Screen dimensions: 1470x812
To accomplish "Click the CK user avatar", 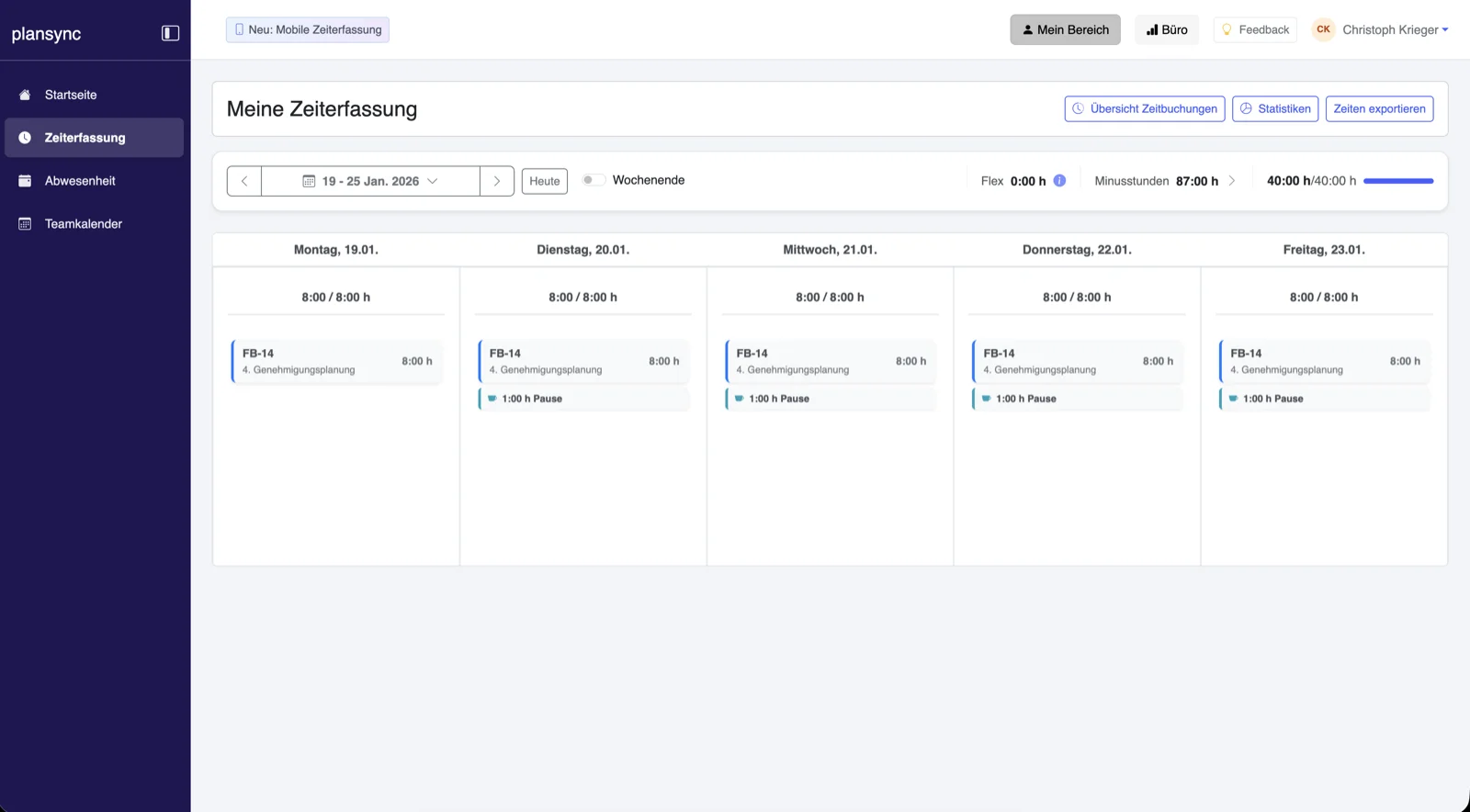I will pos(1323,29).
